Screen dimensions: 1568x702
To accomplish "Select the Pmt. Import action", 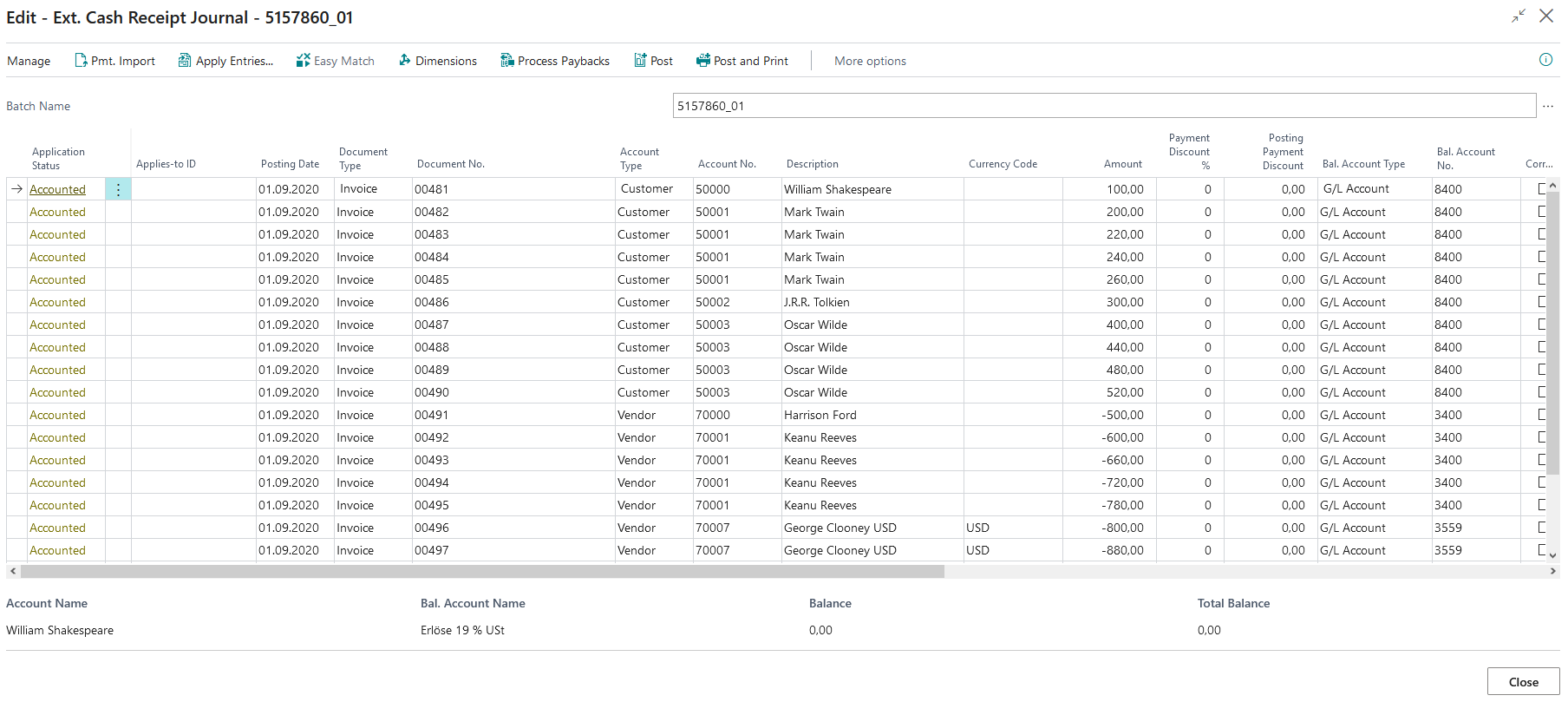I will tap(114, 61).
